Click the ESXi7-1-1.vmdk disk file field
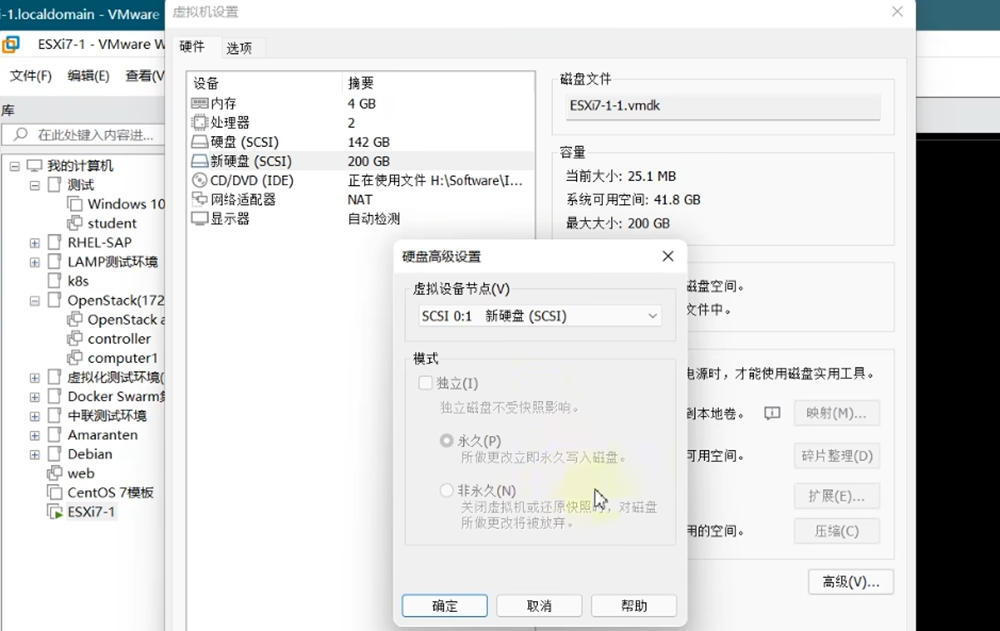This screenshot has width=1000, height=631. coord(723,106)
